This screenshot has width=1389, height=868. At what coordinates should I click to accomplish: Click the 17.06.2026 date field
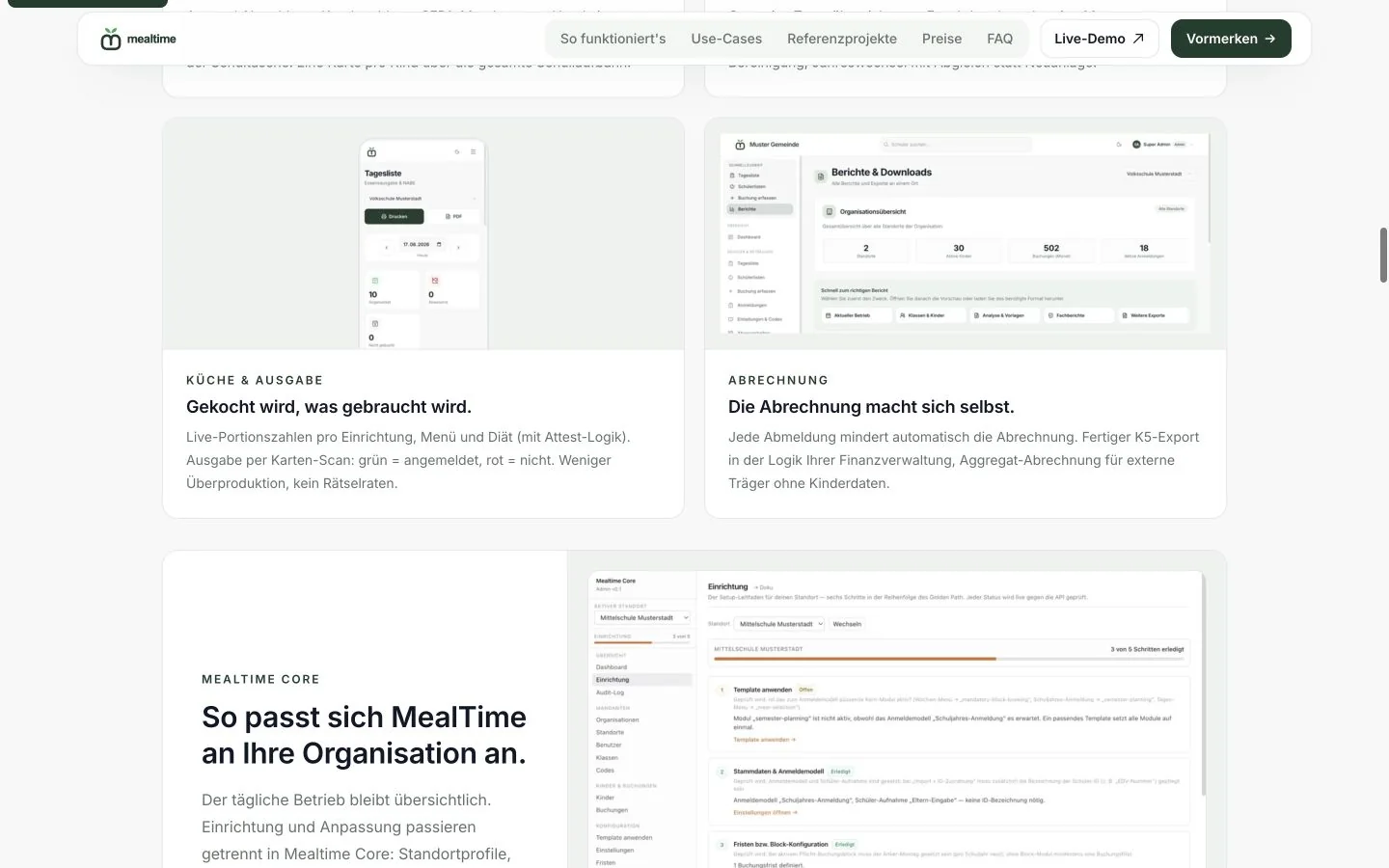(x=422, y=245)
